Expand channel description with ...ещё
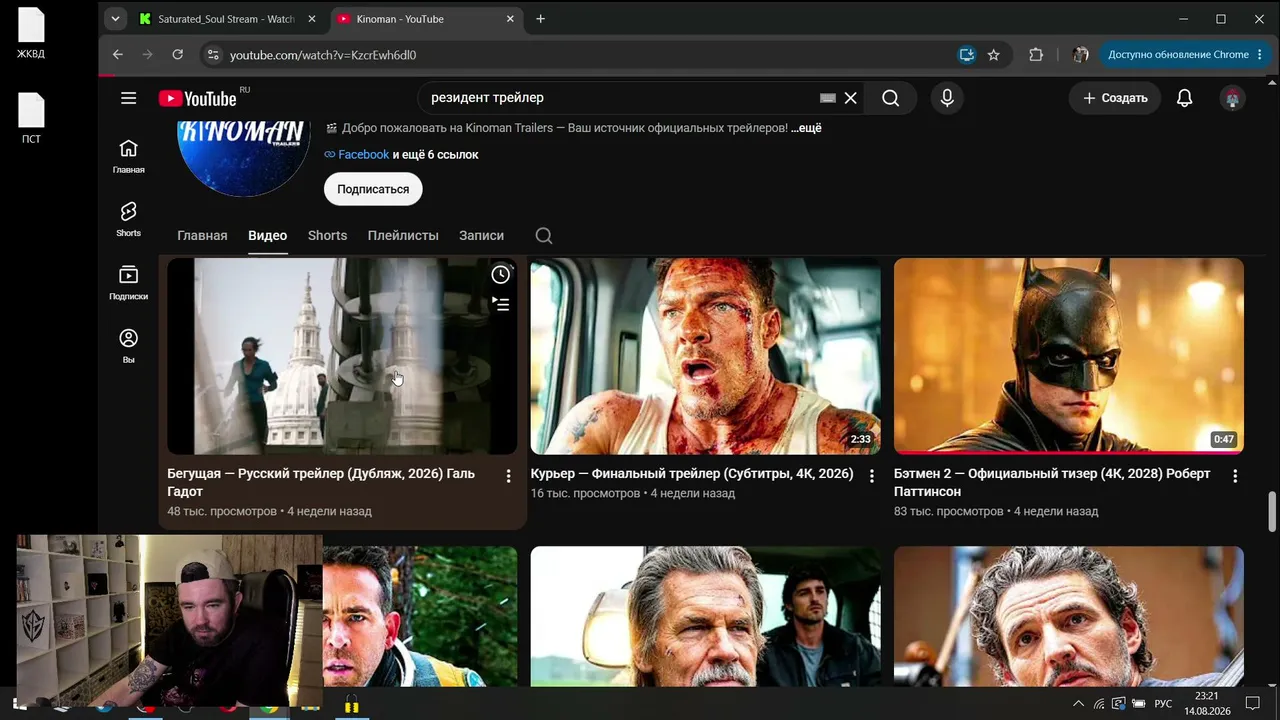This screenshot has width=1280, height=720. click(806, 128)
